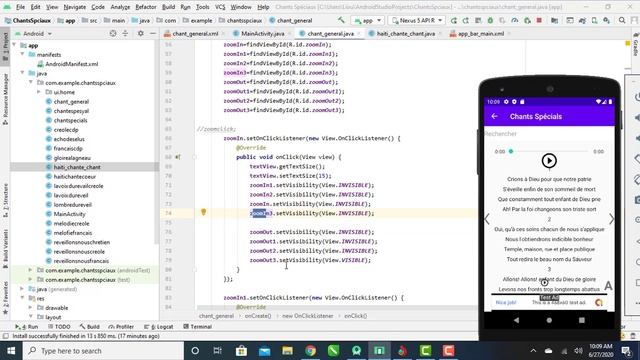The image size is (640, 360).
Task: Switch to the MainActivity.java tab
Action: (x=262, y=33)
